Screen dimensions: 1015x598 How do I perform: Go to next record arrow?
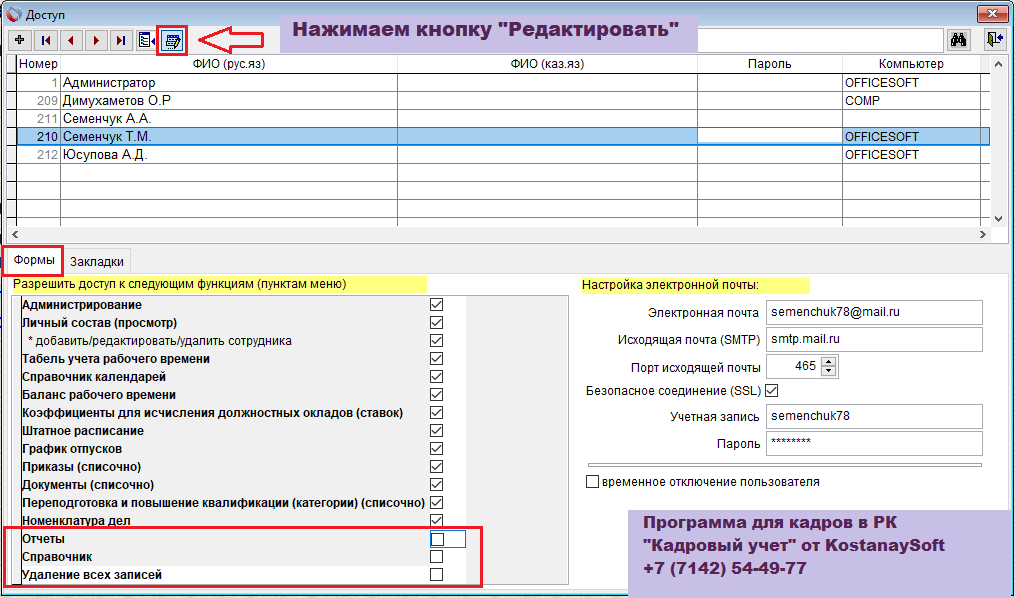point(96,40)
